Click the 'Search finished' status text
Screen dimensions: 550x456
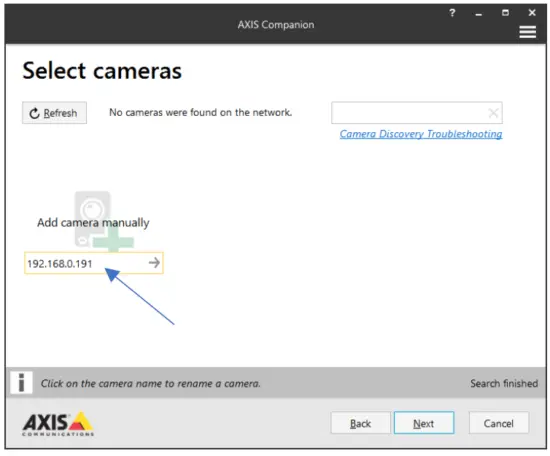click(x=504, y=383)
